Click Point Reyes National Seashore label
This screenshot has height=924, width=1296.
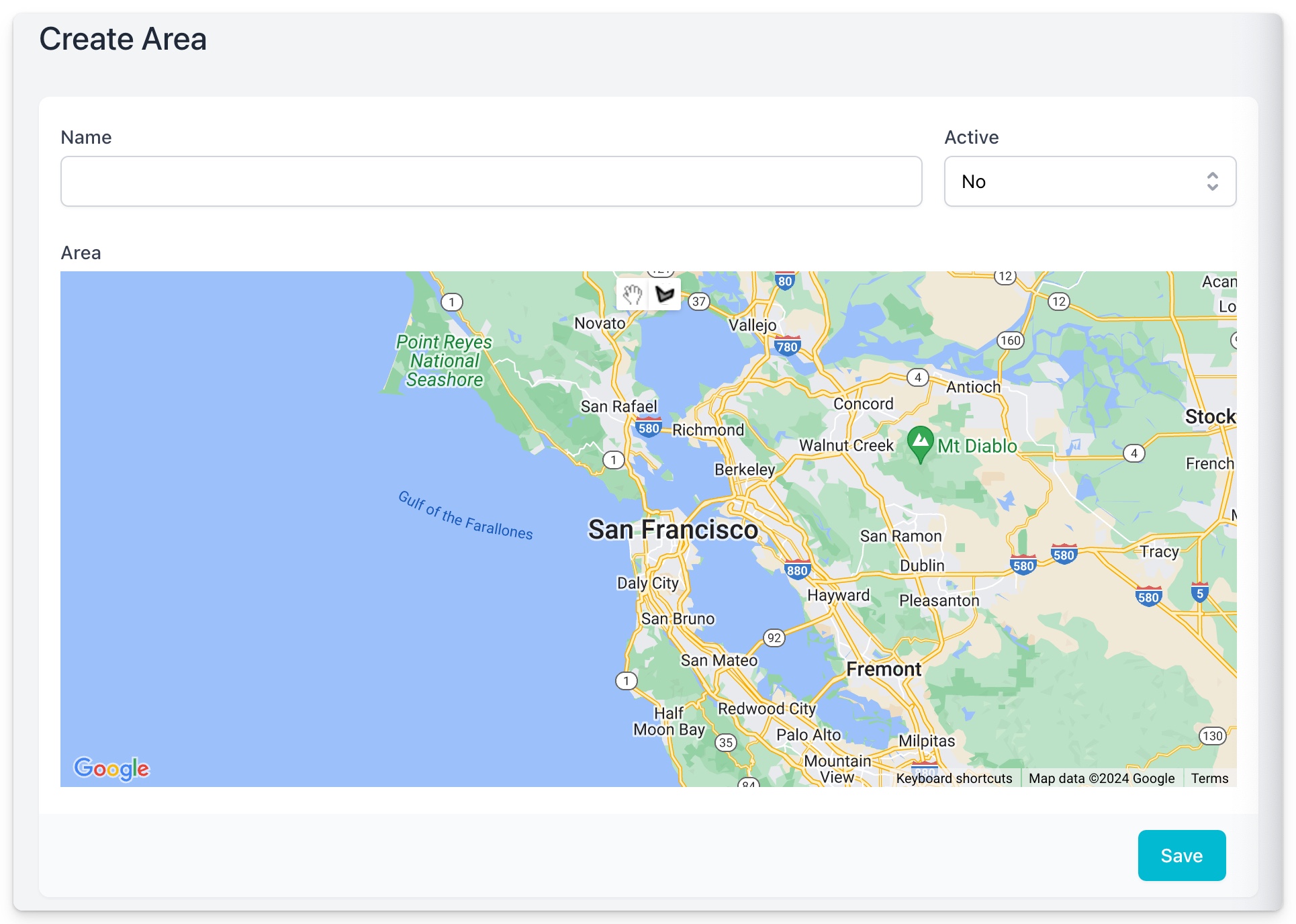pos(444,361)
